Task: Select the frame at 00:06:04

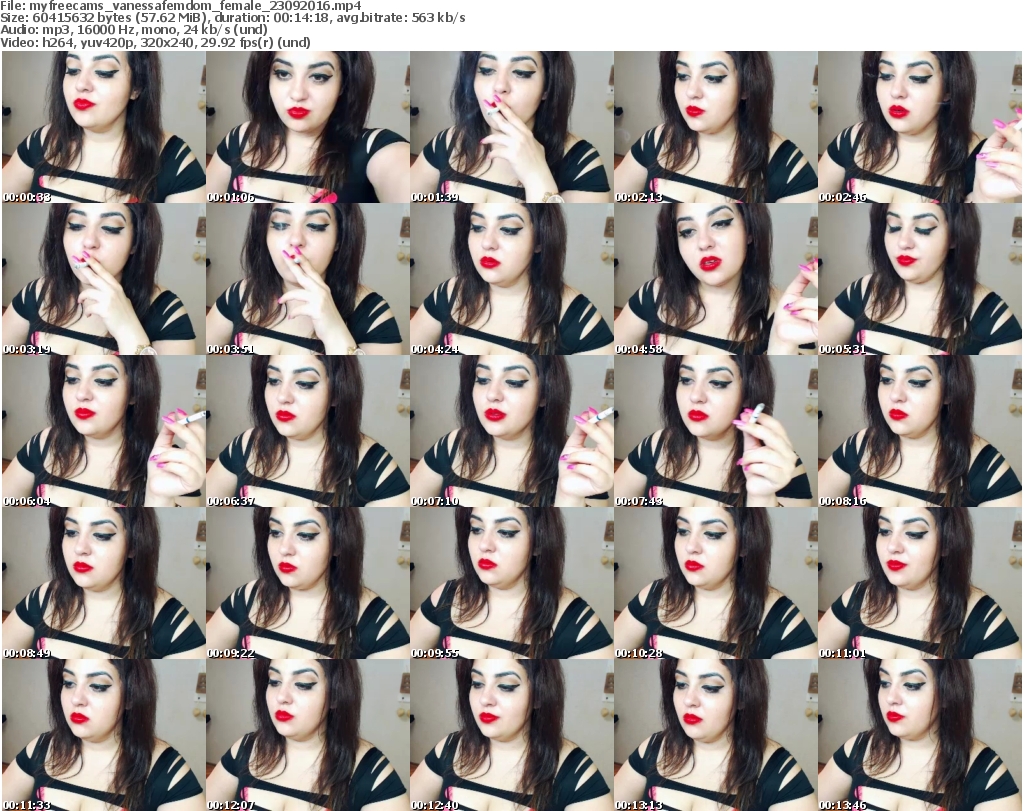Action: click(103, 431)
